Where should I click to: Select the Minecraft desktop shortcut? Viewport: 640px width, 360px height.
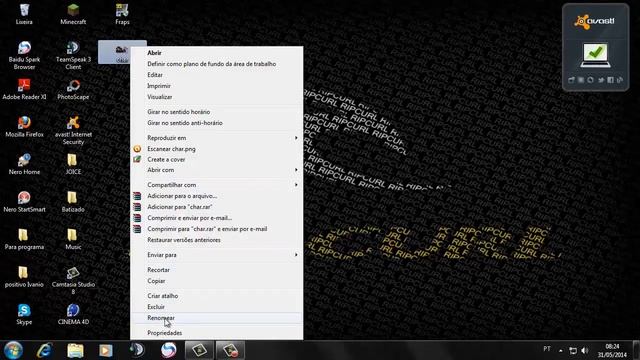click(x=73, y=14)
